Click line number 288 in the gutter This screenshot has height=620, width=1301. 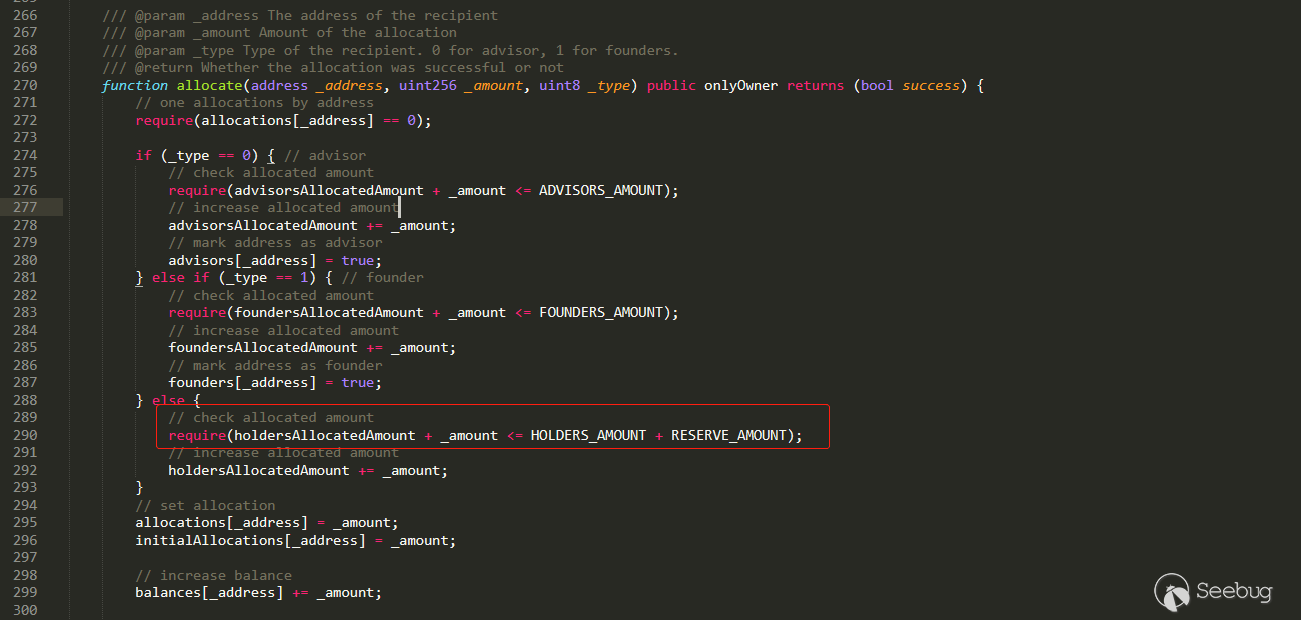click(25, 401)
